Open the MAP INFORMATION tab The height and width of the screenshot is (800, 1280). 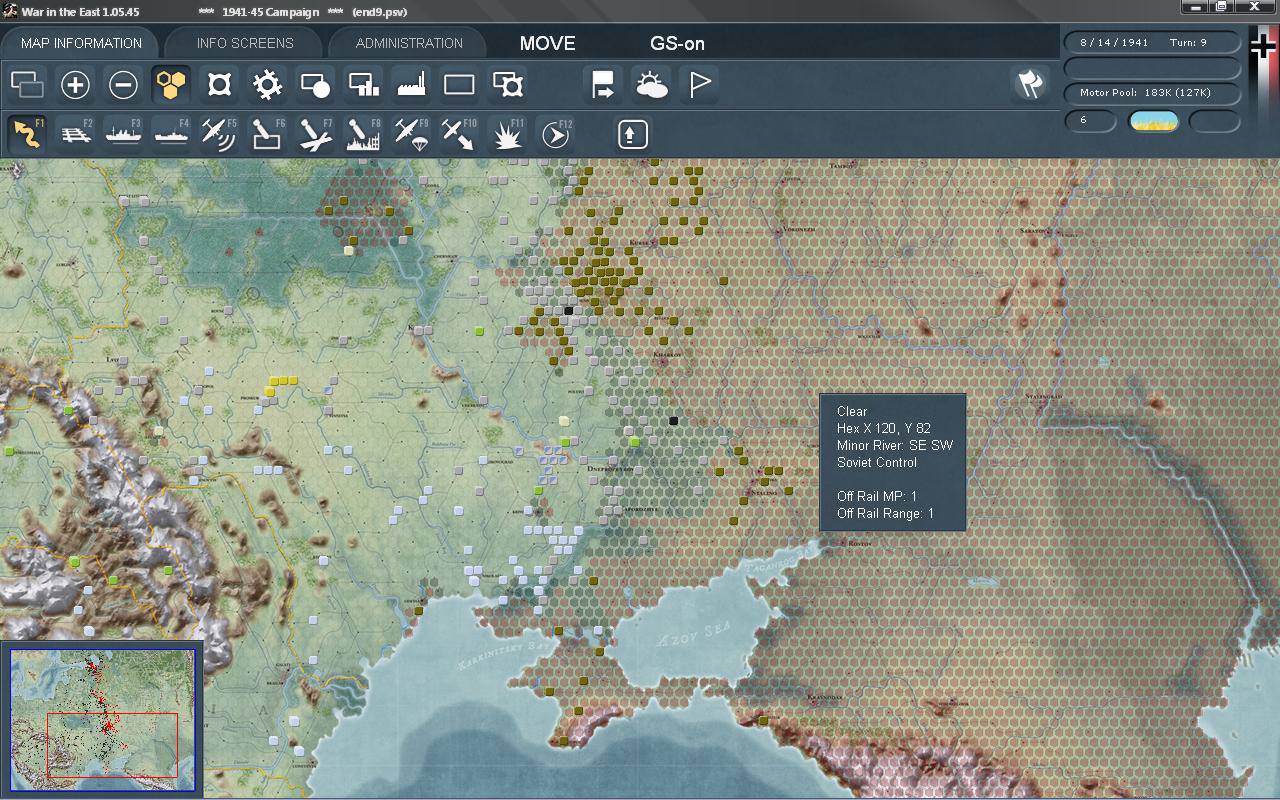pyautogui.click(x=81, y=43)
